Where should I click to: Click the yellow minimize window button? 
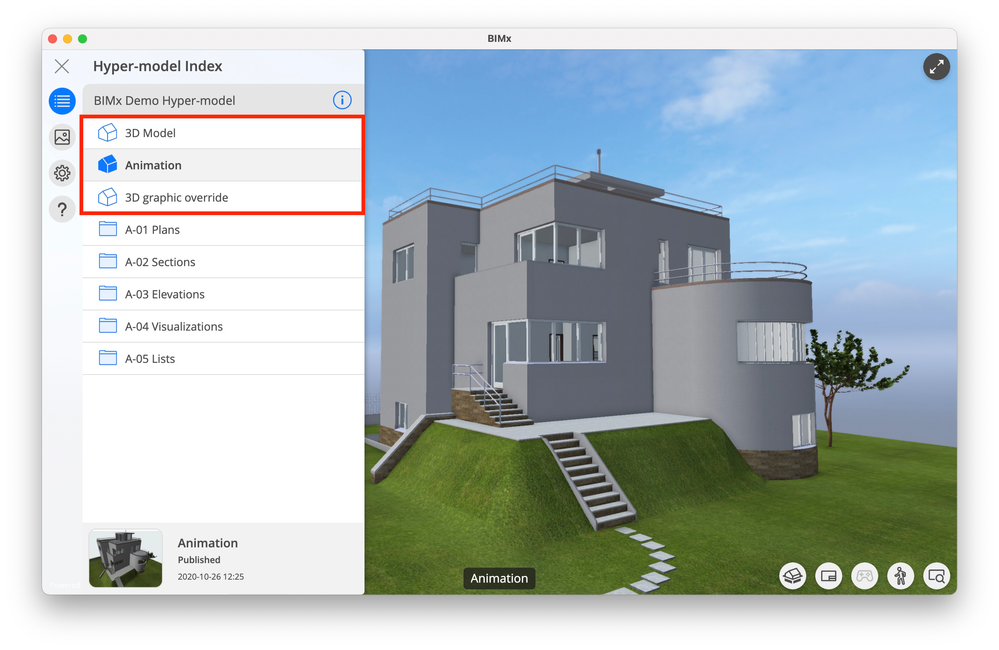click(68, 39)
